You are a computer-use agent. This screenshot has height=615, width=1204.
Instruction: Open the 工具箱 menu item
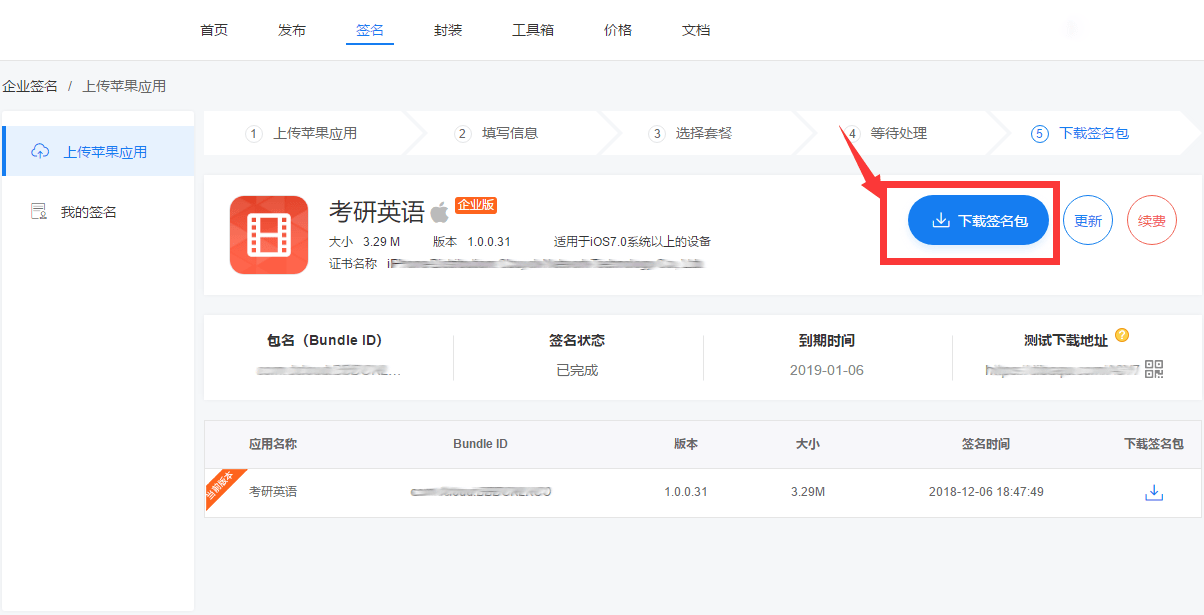pyautogui.click(x=533, y=30)
